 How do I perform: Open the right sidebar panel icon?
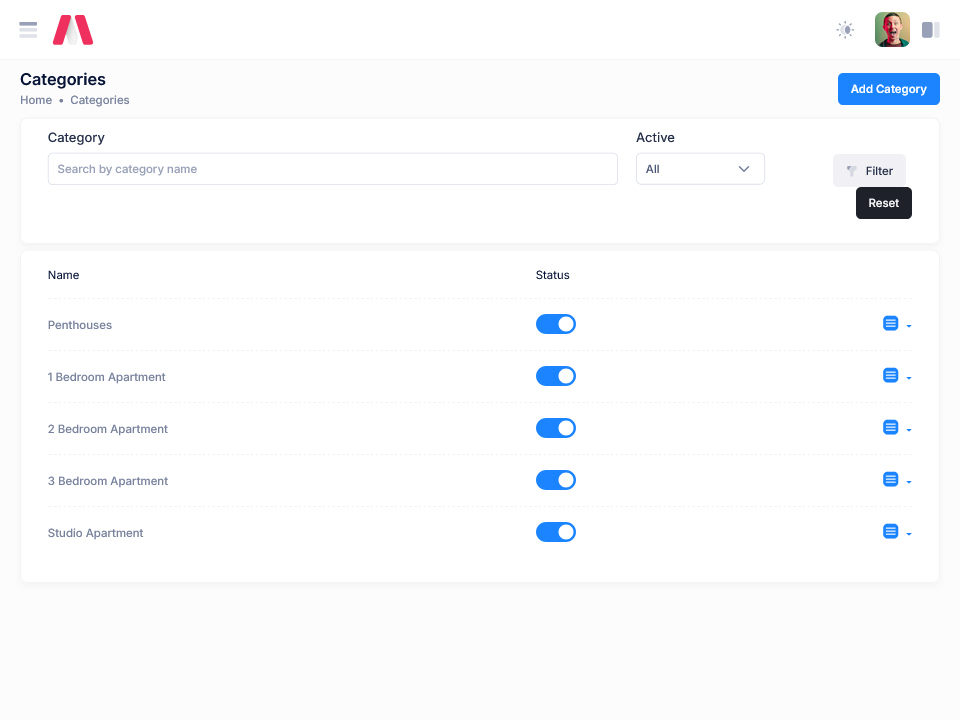930,30
